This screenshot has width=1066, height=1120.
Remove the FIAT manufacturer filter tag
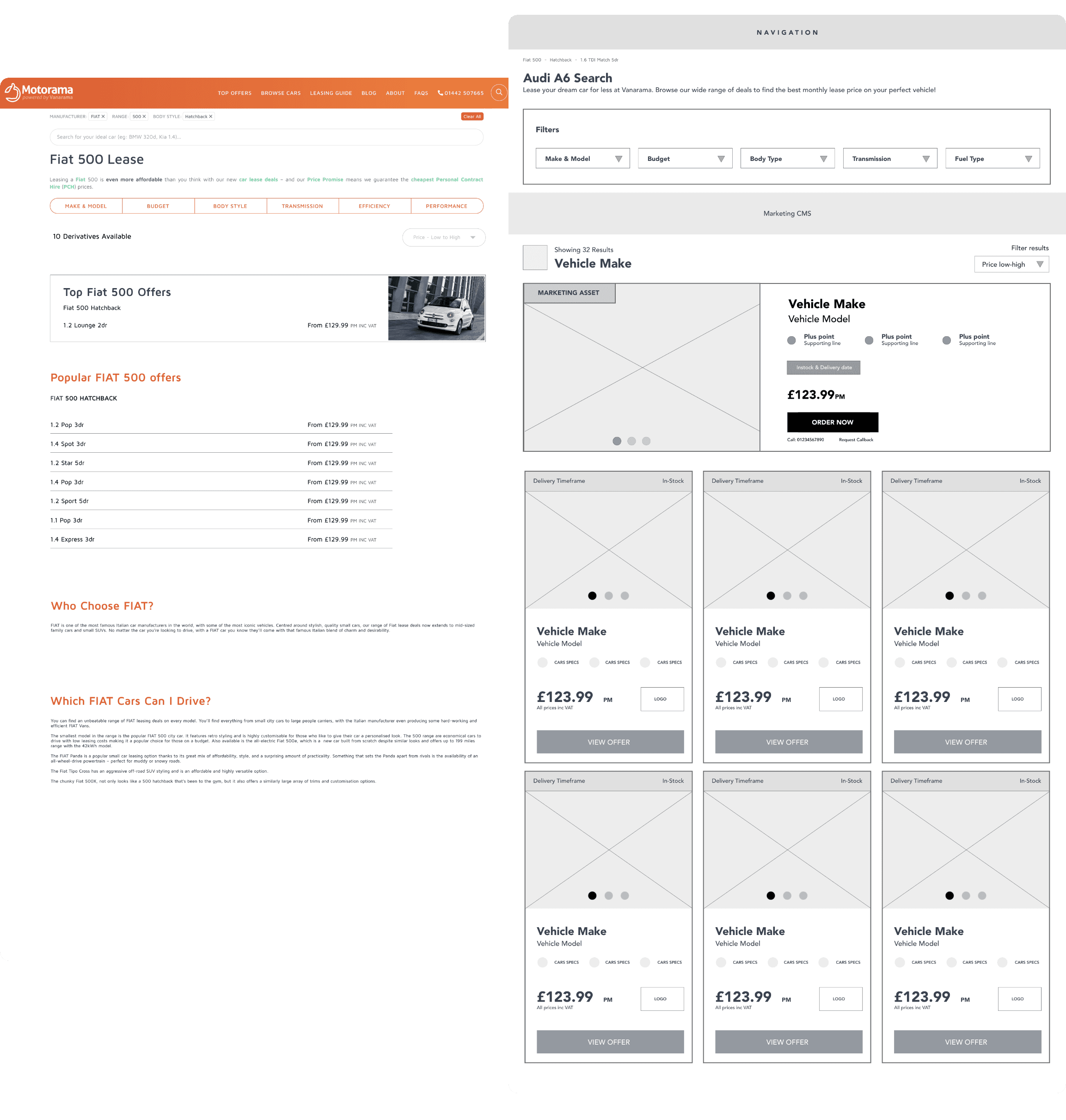pyautogui.click(x=103, y=117)
